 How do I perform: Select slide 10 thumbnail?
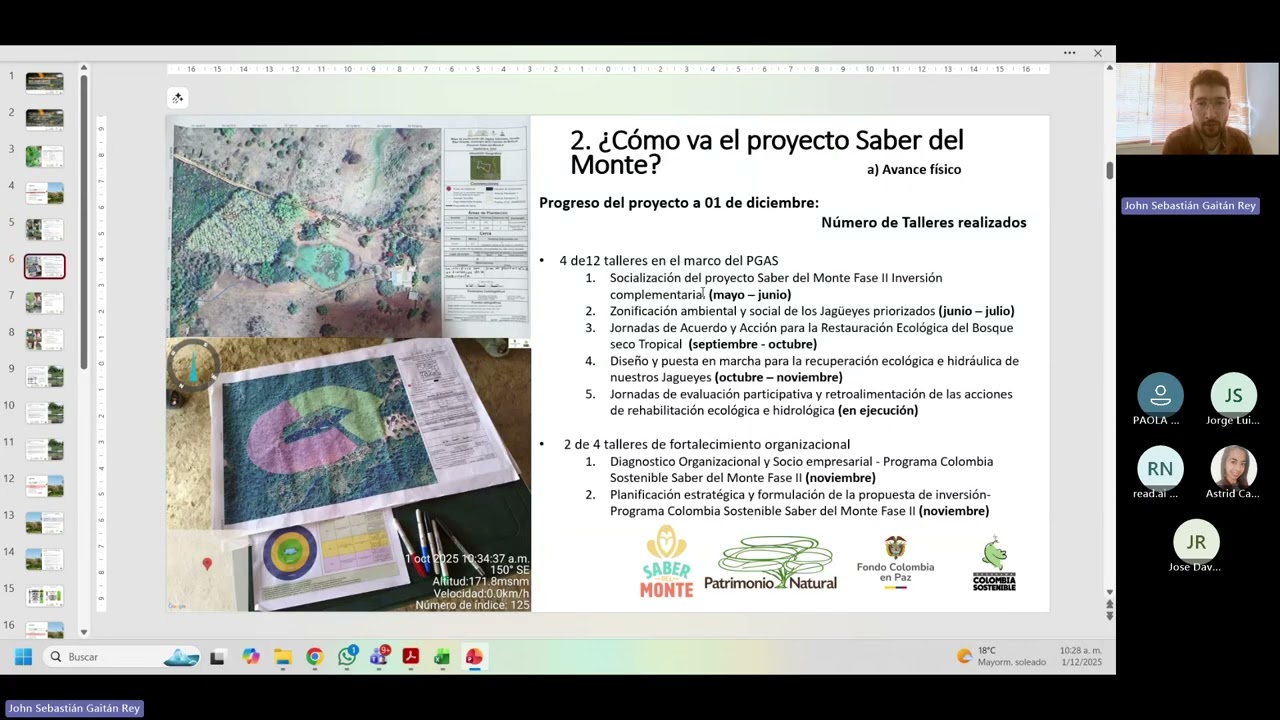45,413
